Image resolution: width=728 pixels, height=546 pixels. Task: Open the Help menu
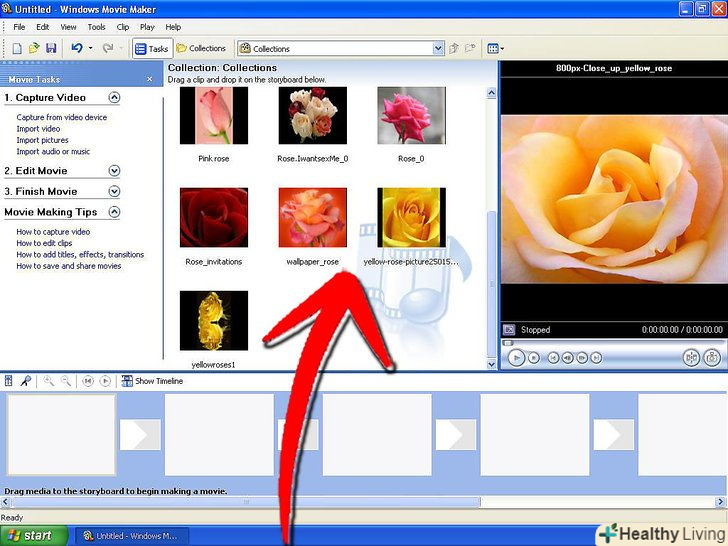(x=173, y=27)
